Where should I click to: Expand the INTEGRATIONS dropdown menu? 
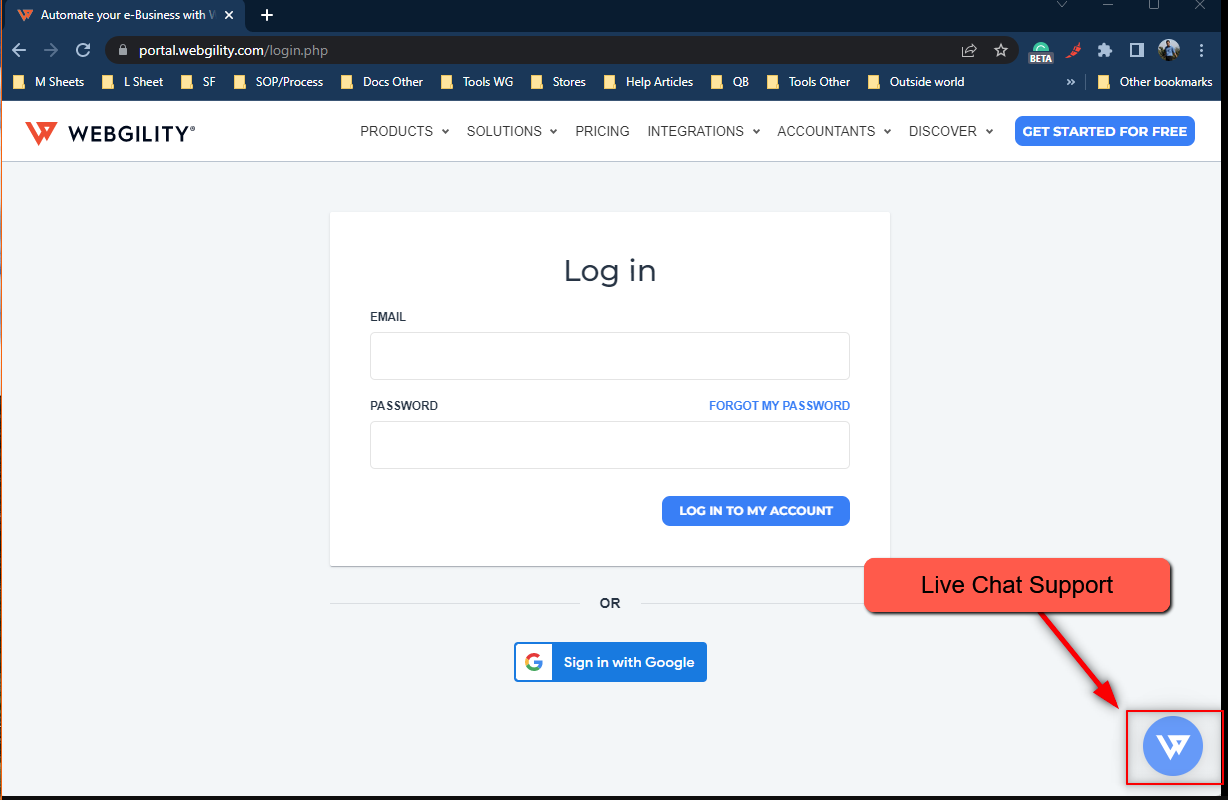click(704, 131)
